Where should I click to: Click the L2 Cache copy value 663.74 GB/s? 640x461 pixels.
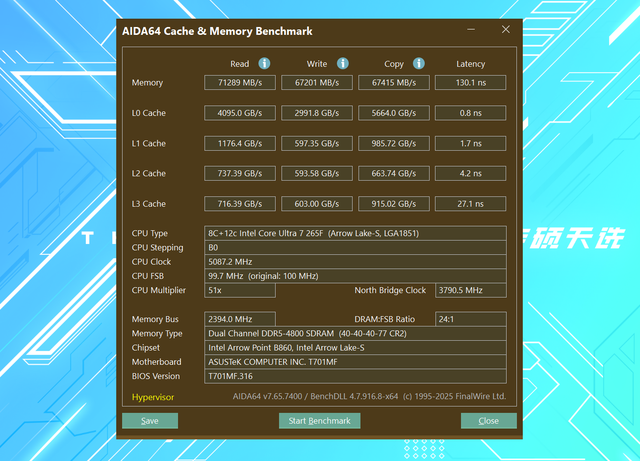[394, 174]
